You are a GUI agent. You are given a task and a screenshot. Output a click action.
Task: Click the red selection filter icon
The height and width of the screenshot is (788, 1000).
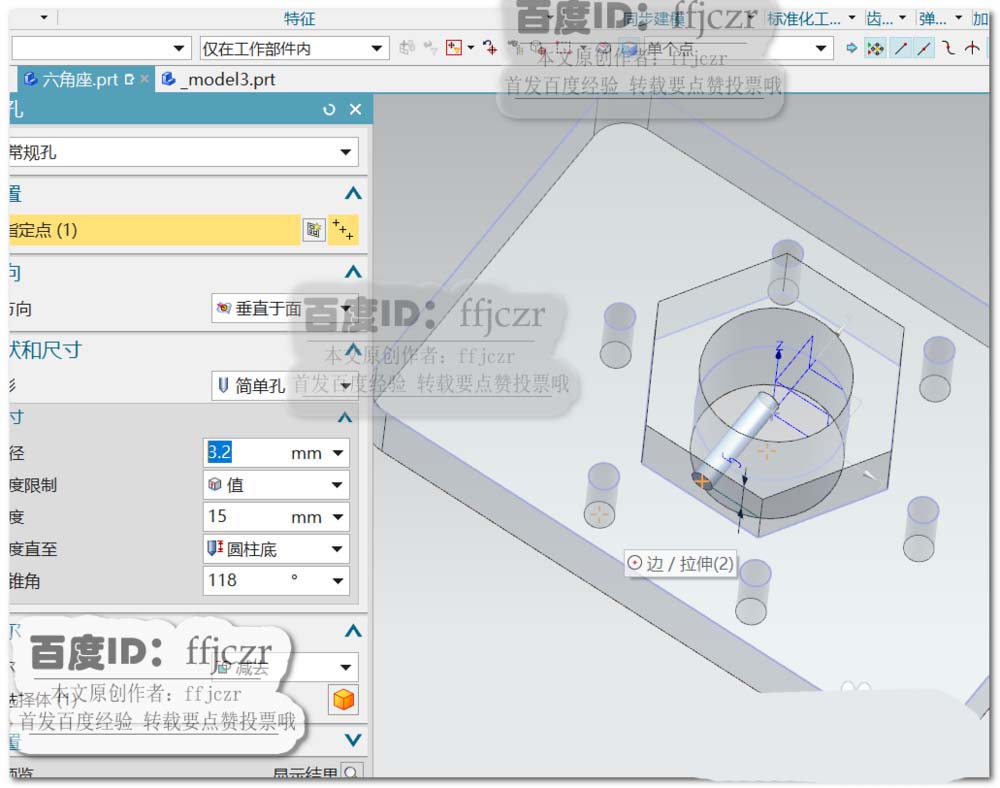pos(453,48)
